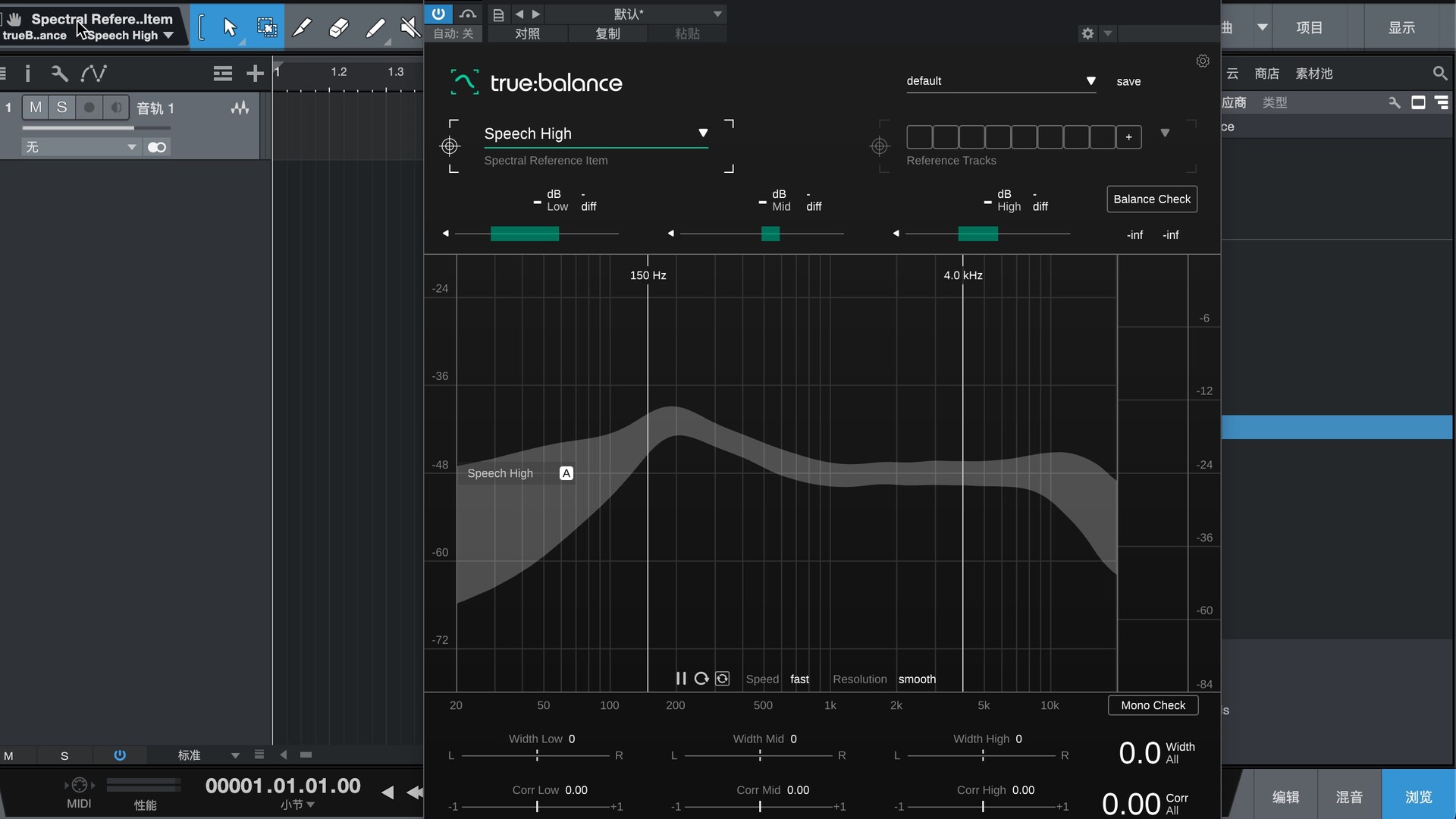
Task: Switch to the 混音 tab
Action: pos(1349,797)
